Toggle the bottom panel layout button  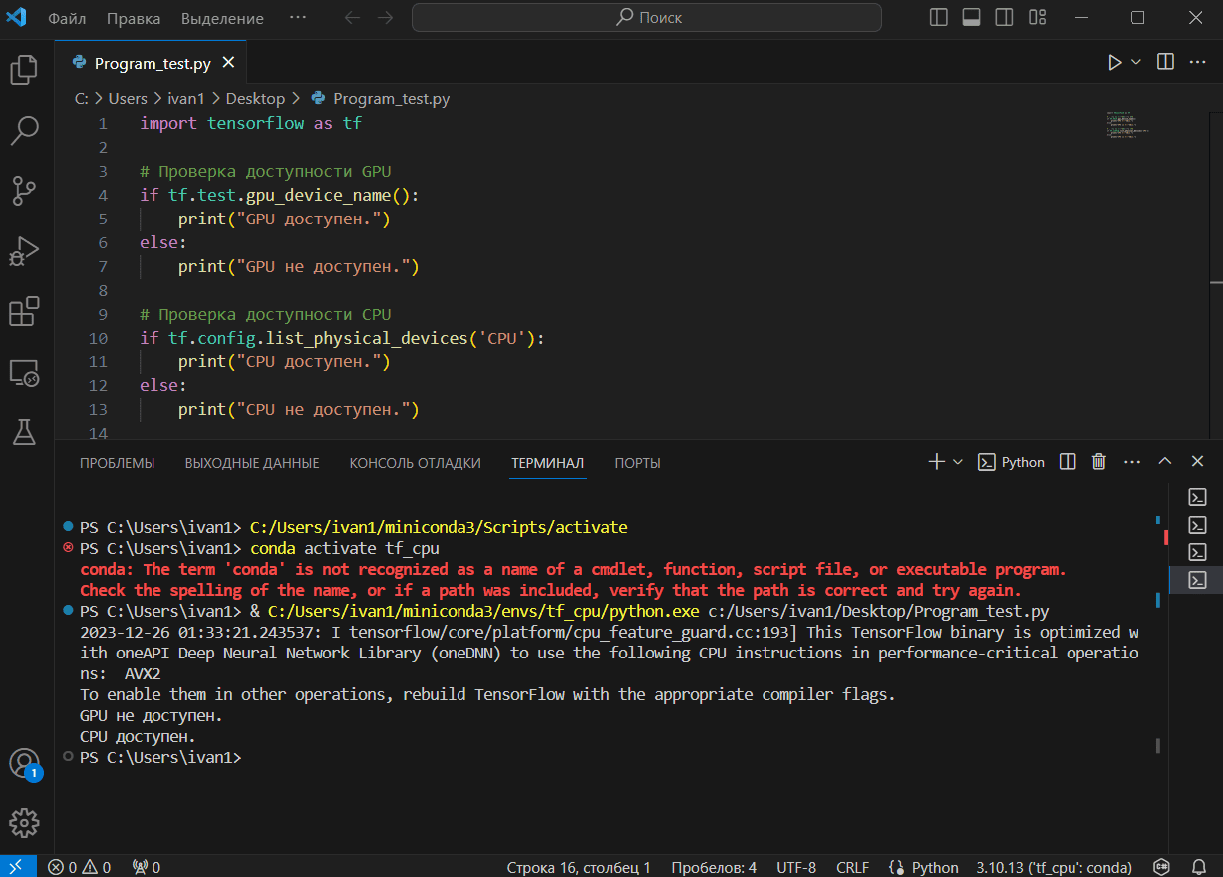pos(971,18)
